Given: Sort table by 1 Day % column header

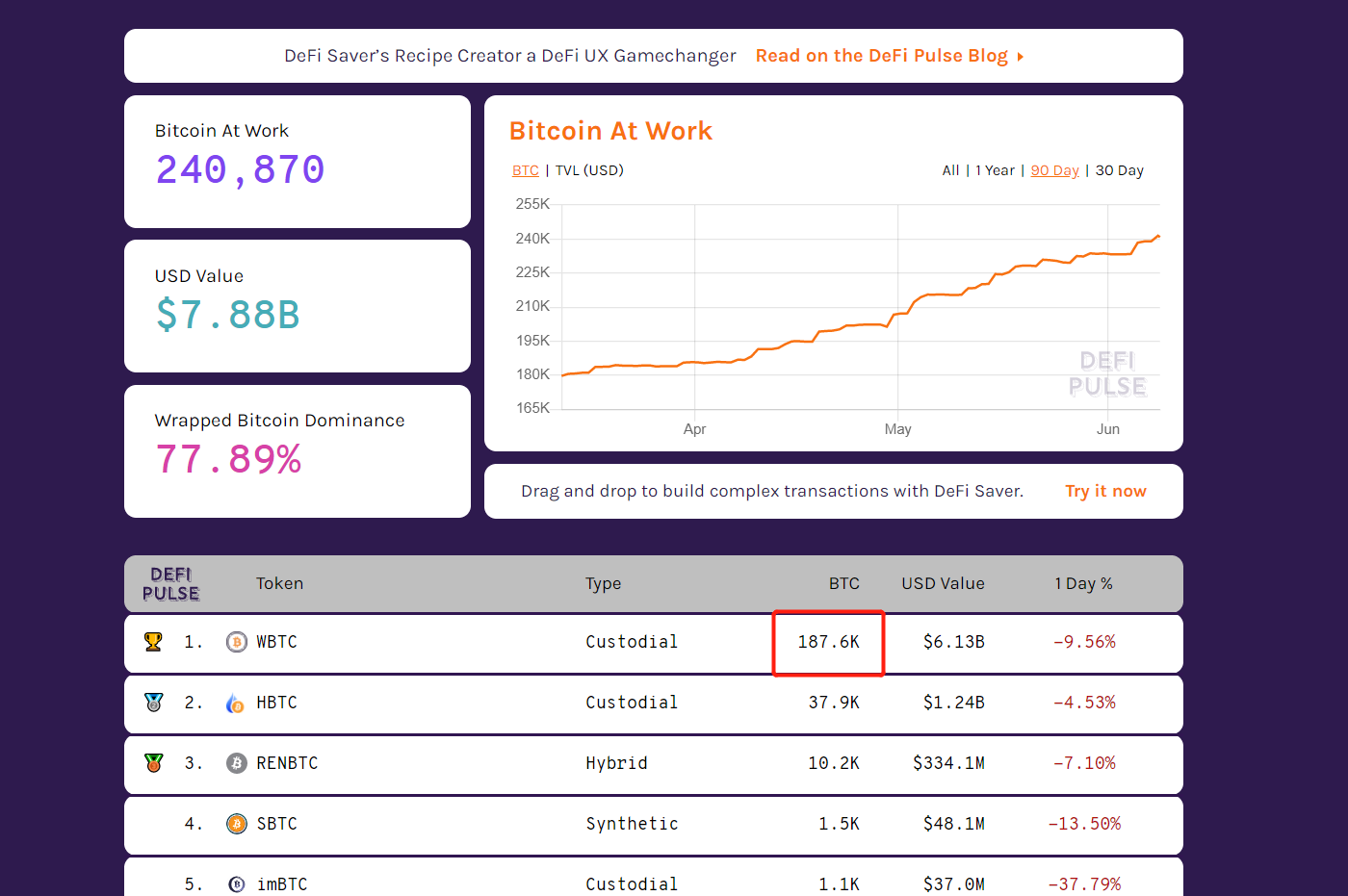Looking at the screenshot, I should pyautogui.click(x=1083, y=583).
